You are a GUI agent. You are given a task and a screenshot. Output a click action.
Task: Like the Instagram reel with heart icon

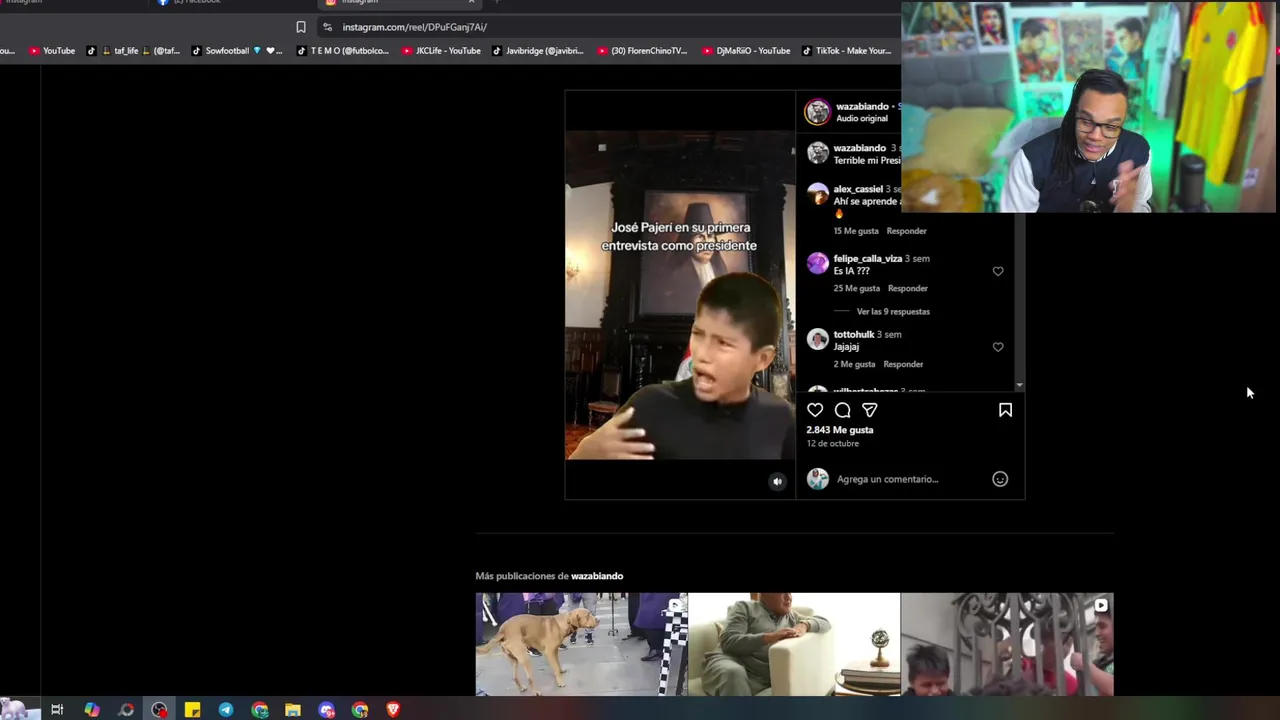[x=815, y=410]
